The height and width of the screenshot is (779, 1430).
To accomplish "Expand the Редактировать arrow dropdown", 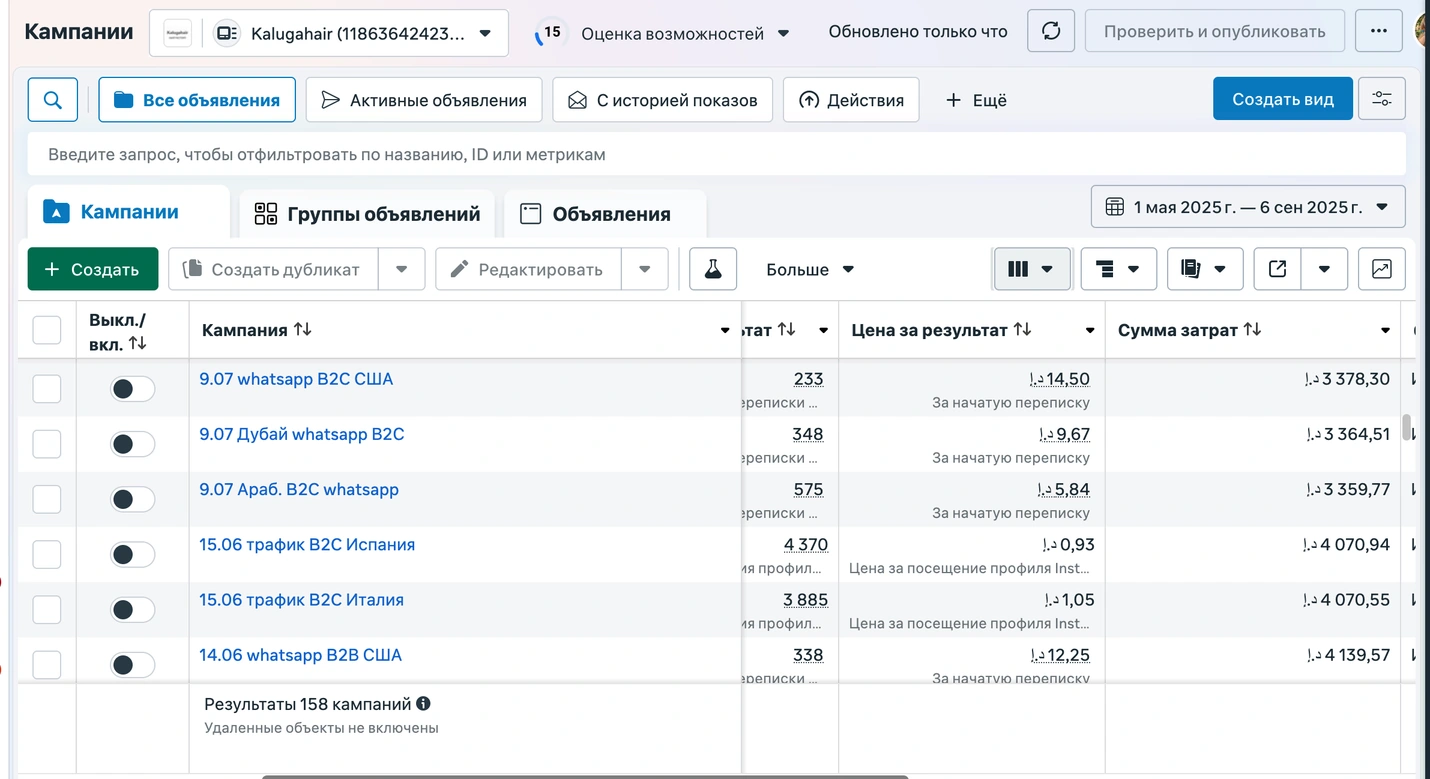I will click(x=645, y=269).
